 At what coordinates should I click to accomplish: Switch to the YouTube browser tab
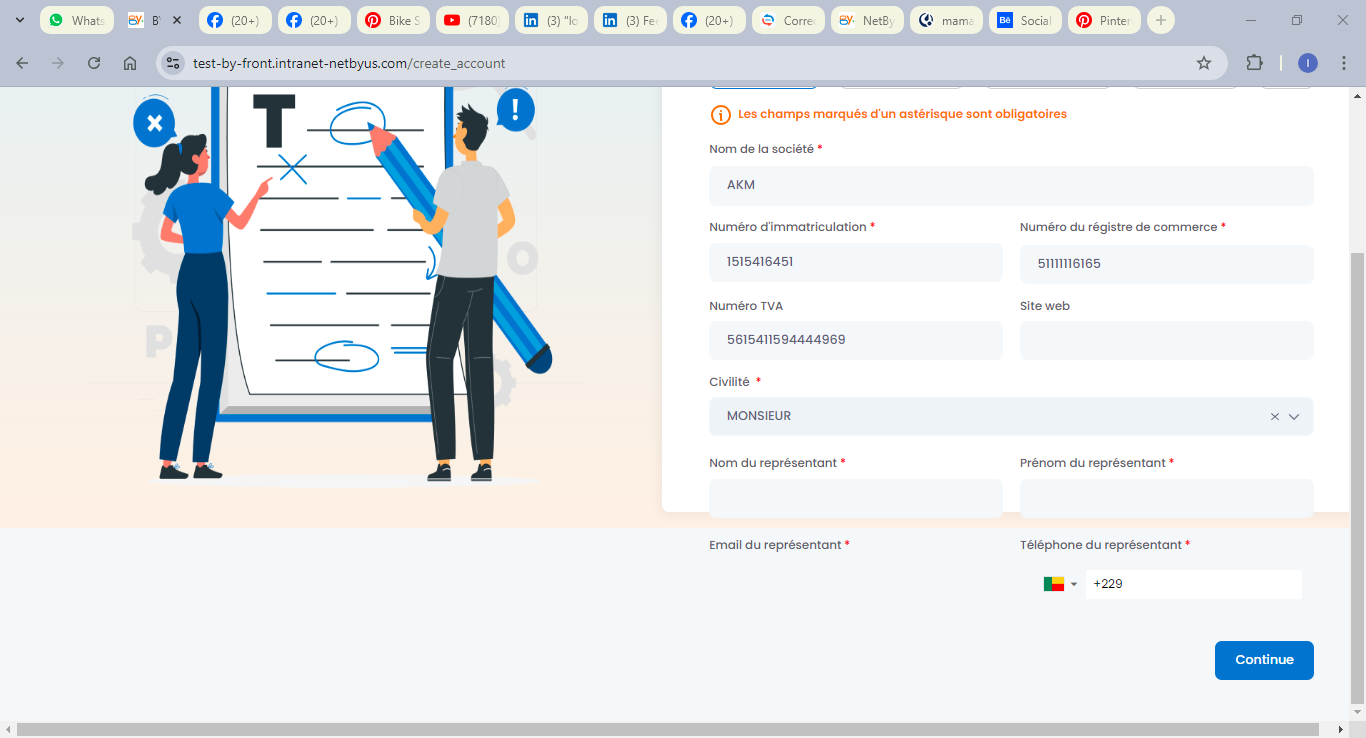(x=472, y=20)
